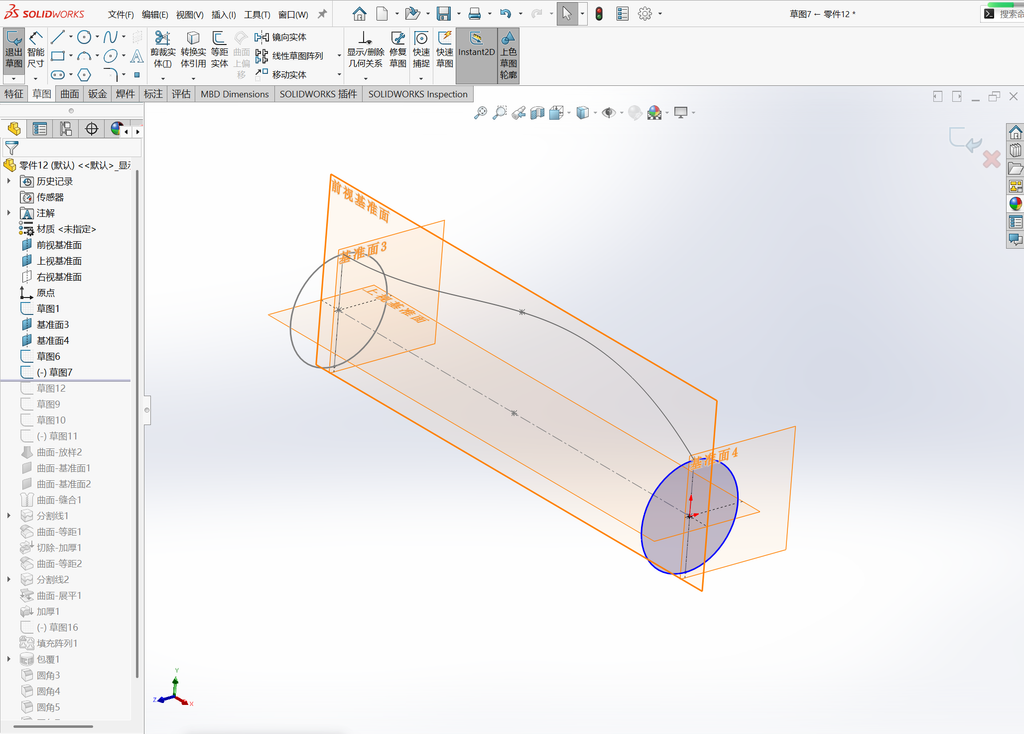The height and width of the screenshot is (734, 1024).
Task: Select the Text (A) sketch tool
Action: tap(136, 56)
